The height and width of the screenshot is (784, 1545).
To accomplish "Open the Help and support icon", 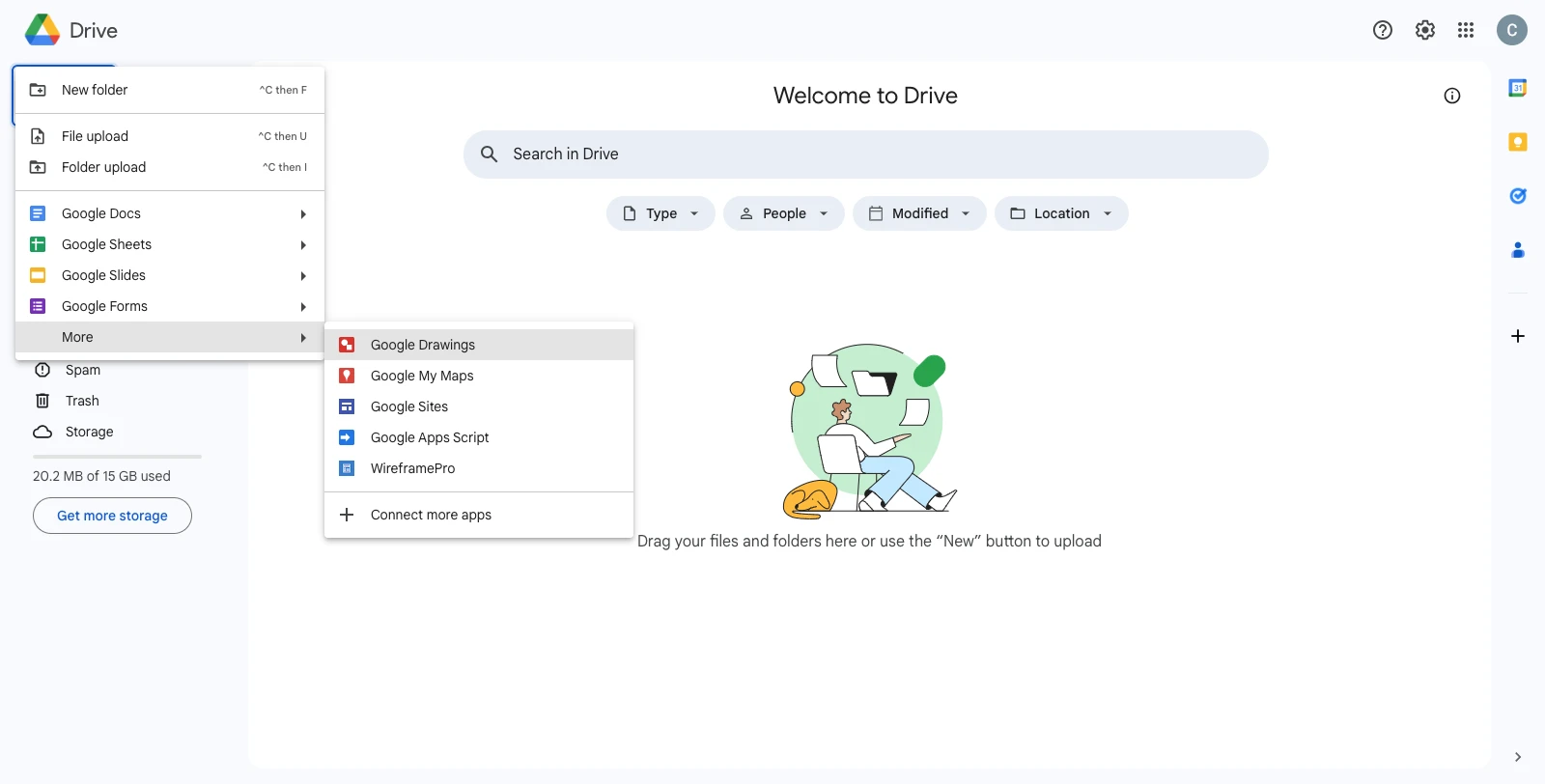I will click(x=1383, y=30).
